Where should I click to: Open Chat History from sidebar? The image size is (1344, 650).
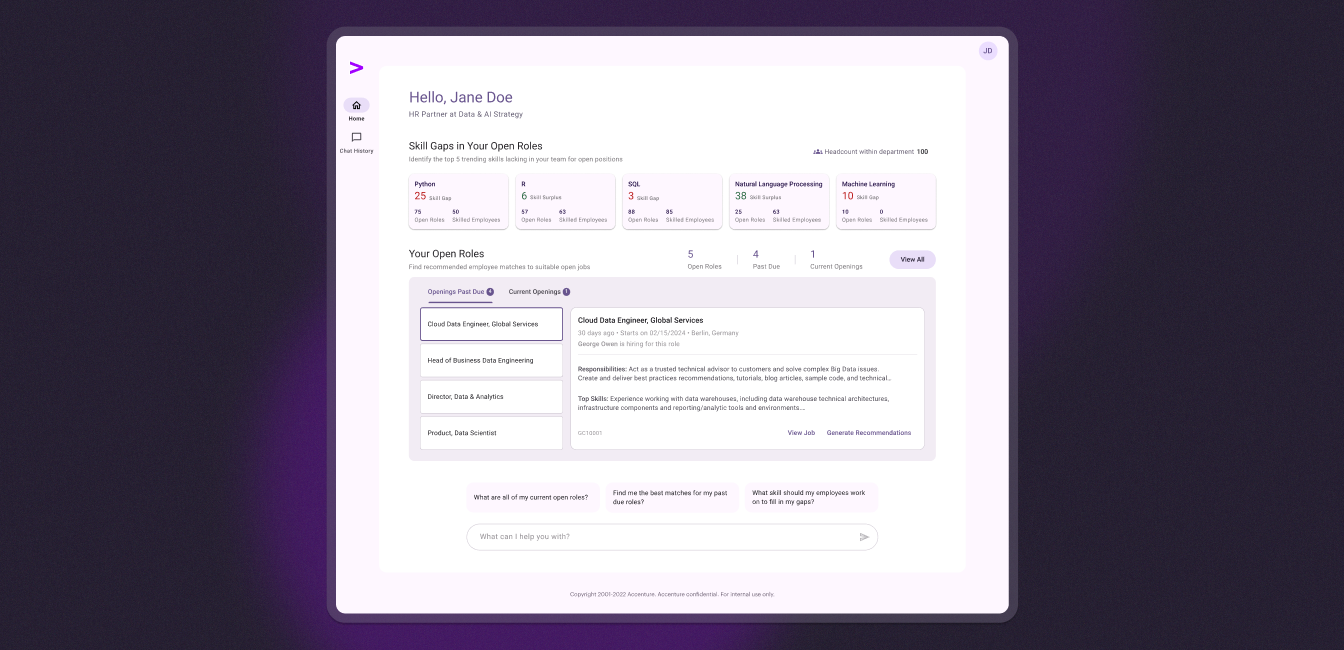point(356,138)
